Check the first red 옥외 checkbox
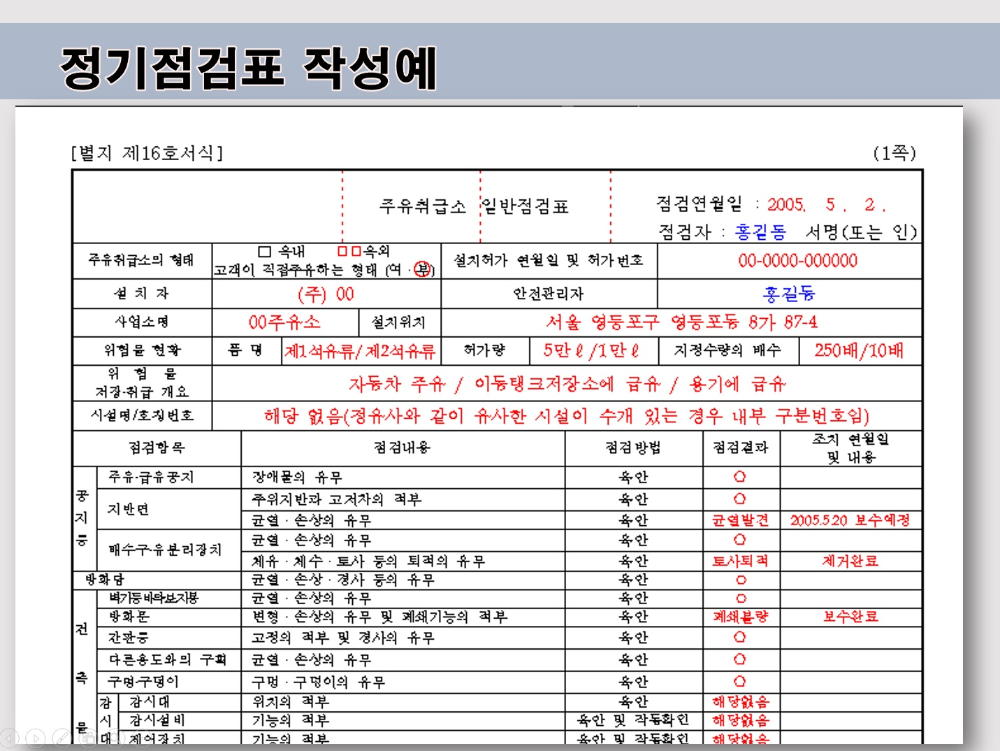 [343, 251]
